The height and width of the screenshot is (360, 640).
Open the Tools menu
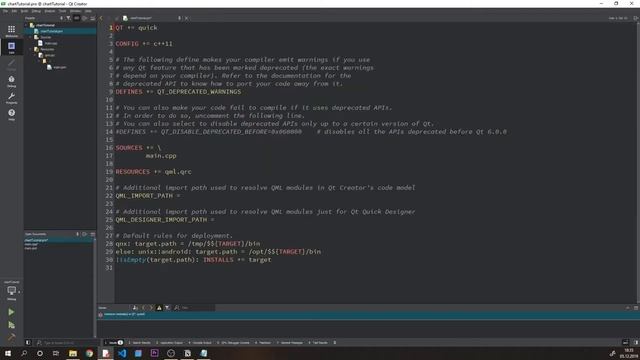(x=62, y=11)
